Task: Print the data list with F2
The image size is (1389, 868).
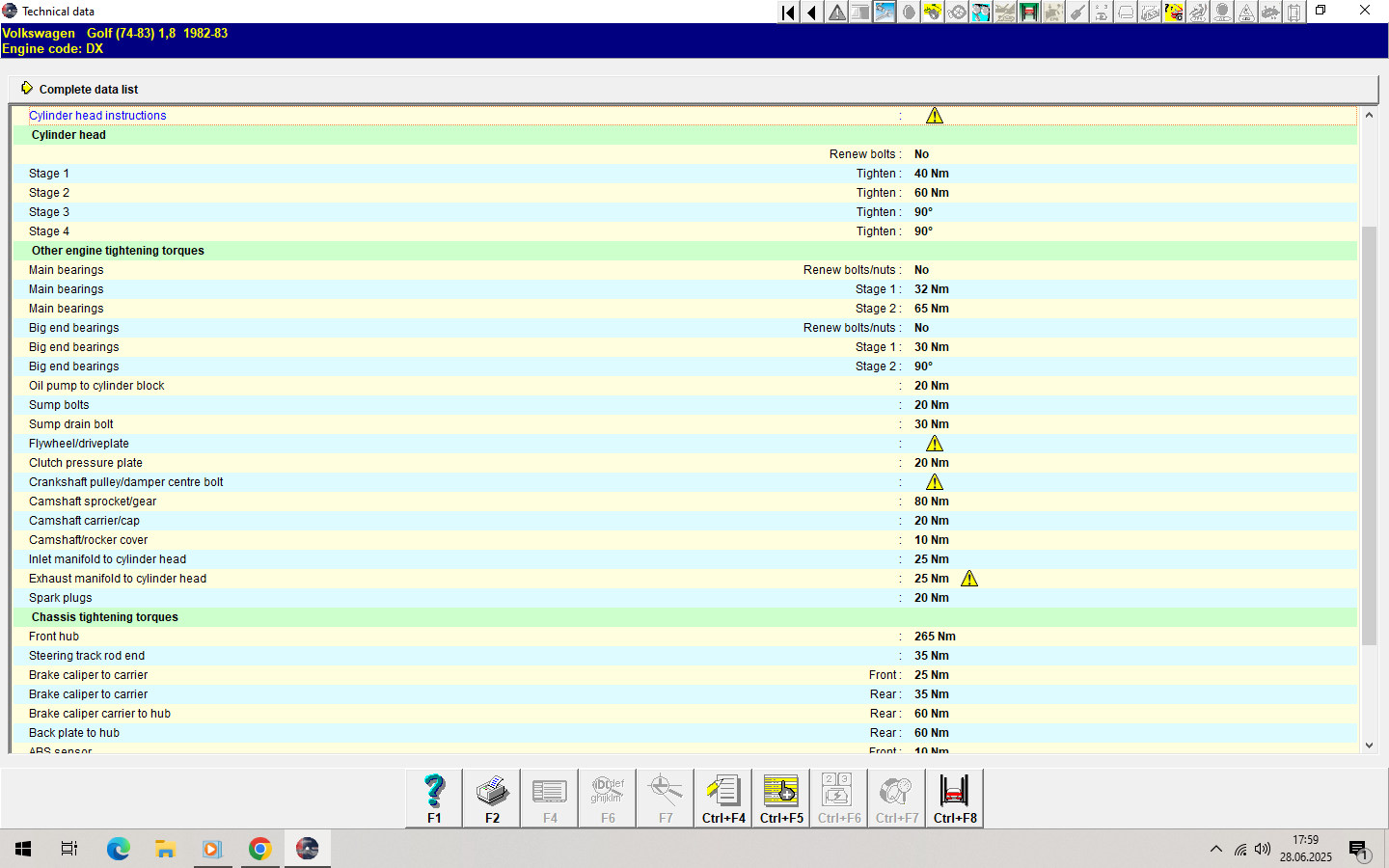Action: coord(492,799)
